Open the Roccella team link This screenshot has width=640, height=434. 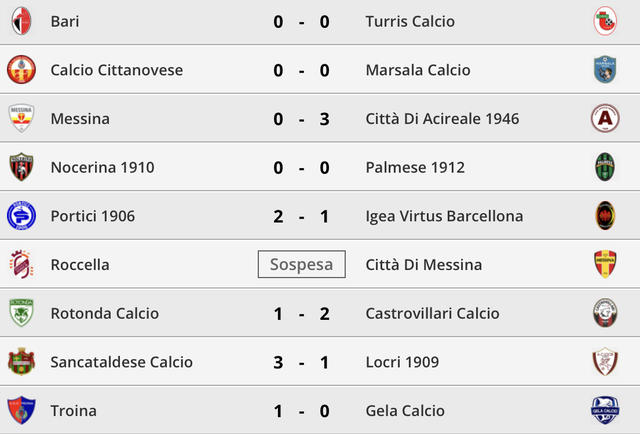tap(80, 265)
